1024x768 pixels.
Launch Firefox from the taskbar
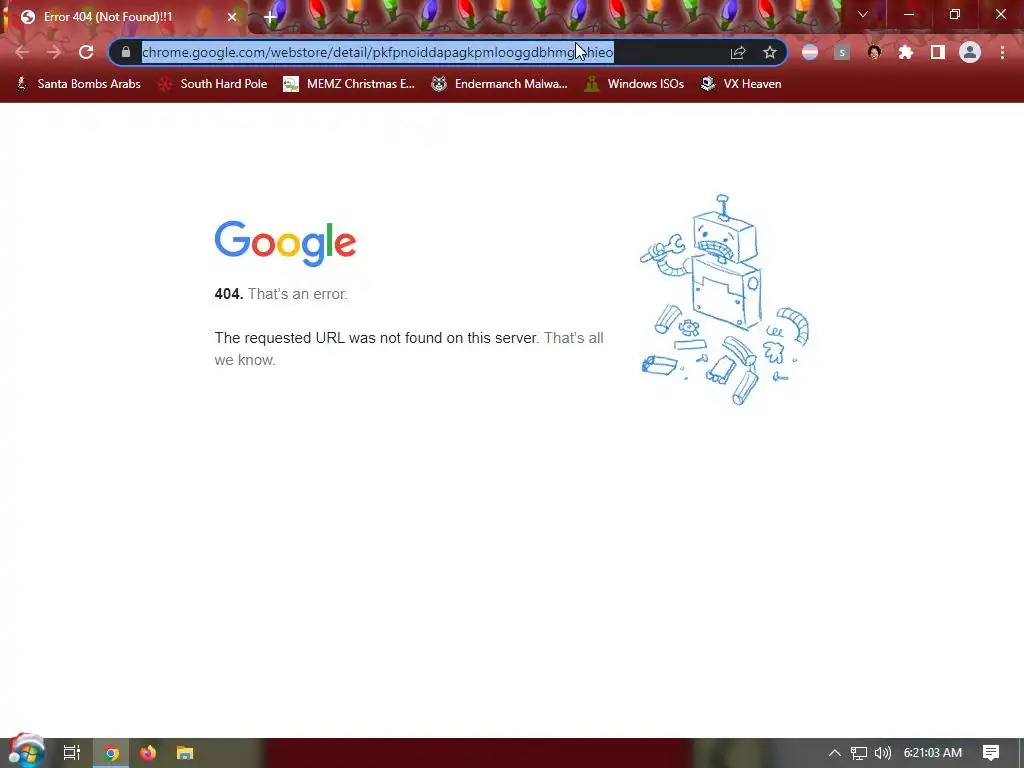[x=148, y=753]
